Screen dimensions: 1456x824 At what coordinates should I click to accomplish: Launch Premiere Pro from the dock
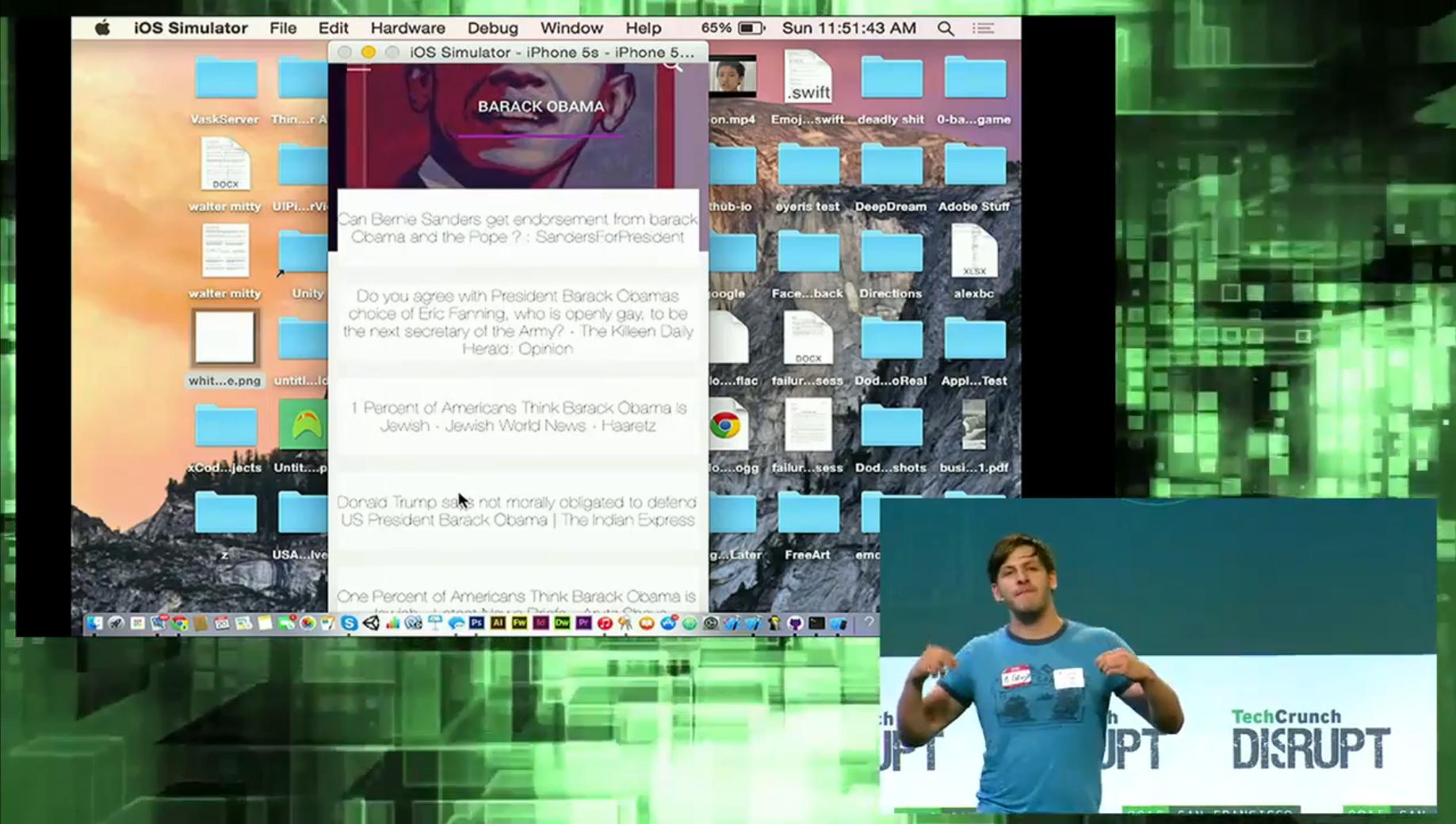tap(583, 623)
